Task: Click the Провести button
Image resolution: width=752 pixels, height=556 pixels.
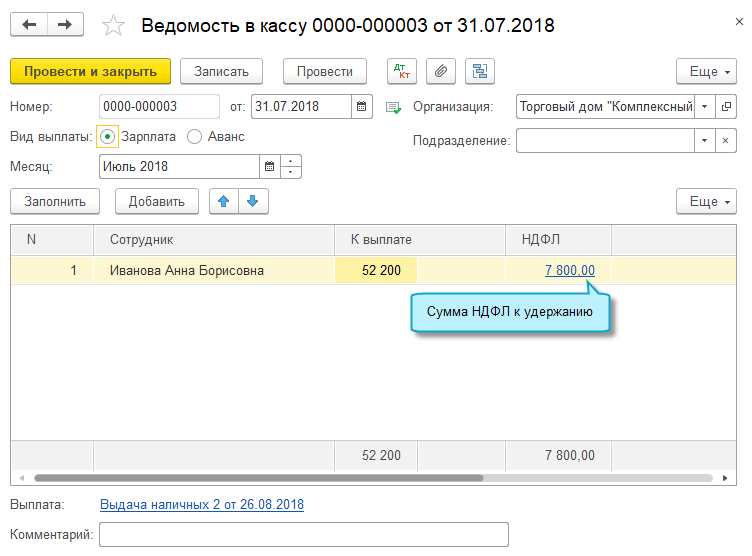Action: point(325,71)
